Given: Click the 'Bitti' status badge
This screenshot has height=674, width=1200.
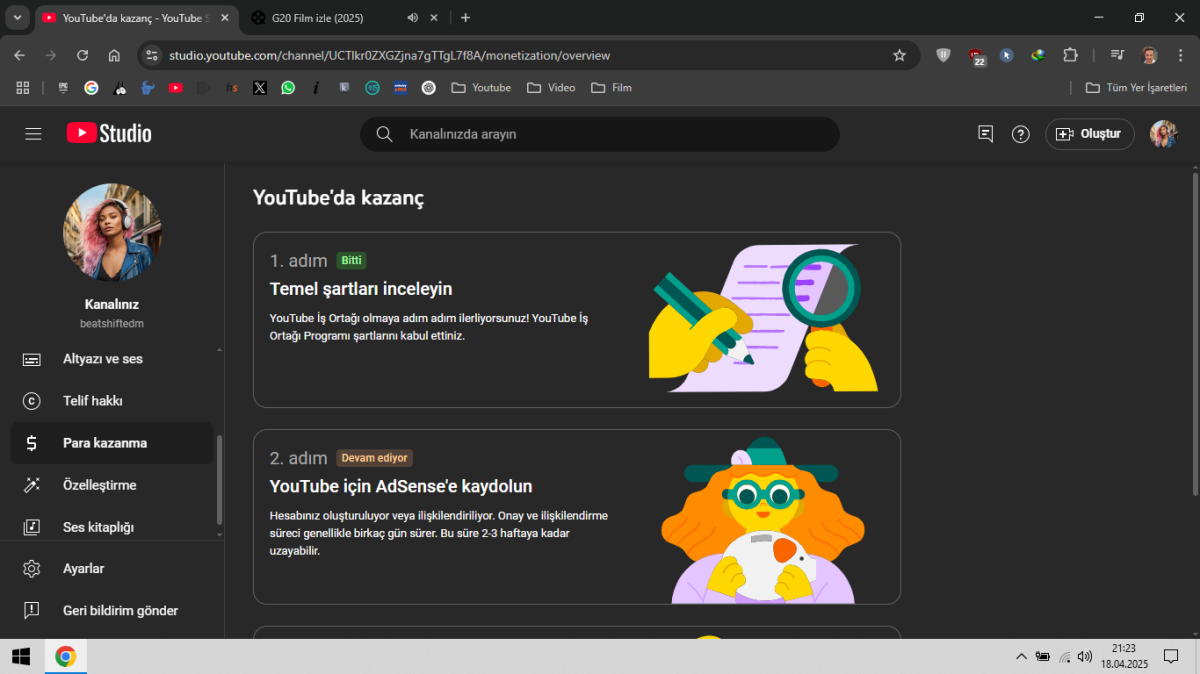Looking at the screenshot, I should point(351,261).
